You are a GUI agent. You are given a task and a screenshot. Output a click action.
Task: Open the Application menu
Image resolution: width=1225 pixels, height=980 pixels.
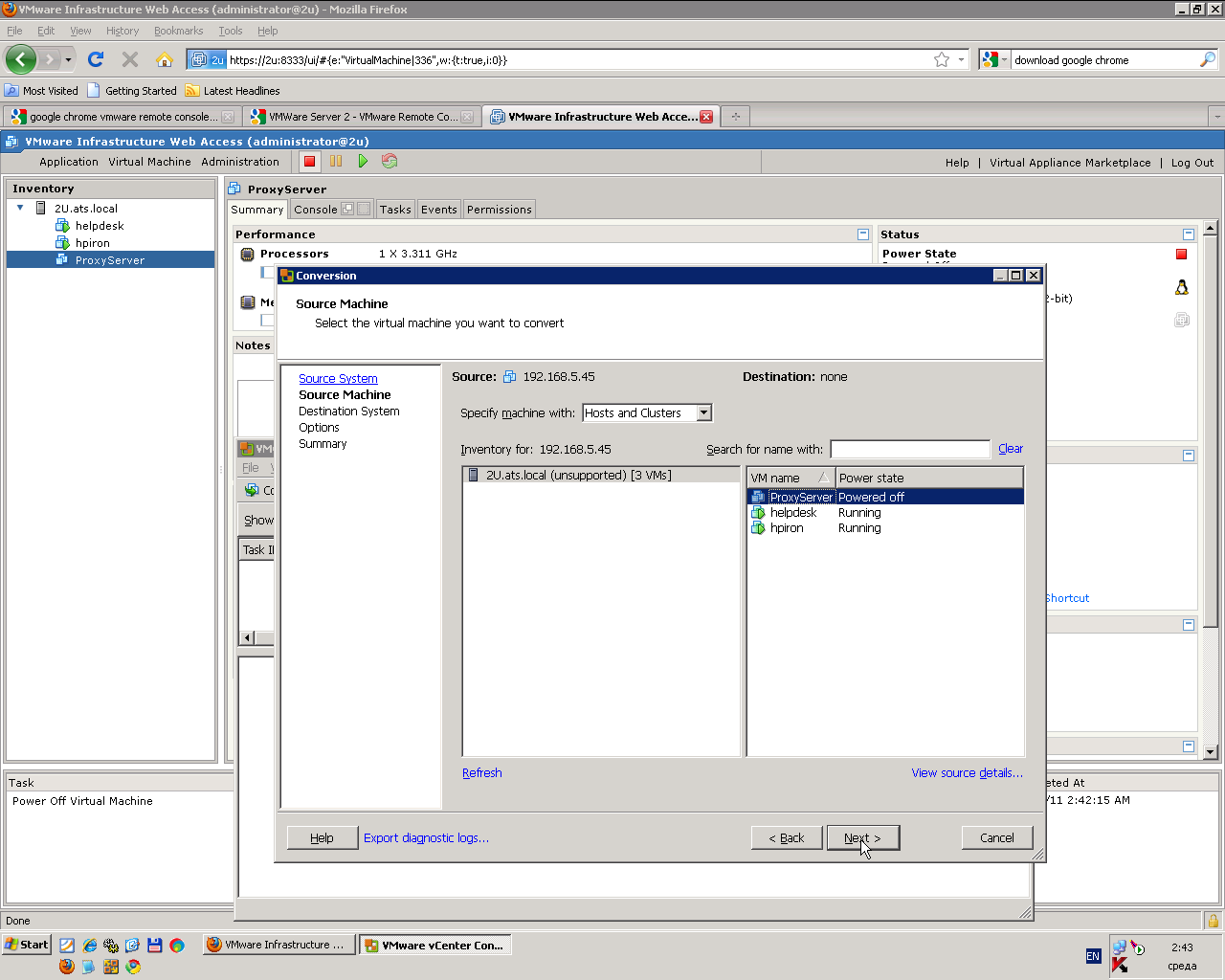[69, 162]
